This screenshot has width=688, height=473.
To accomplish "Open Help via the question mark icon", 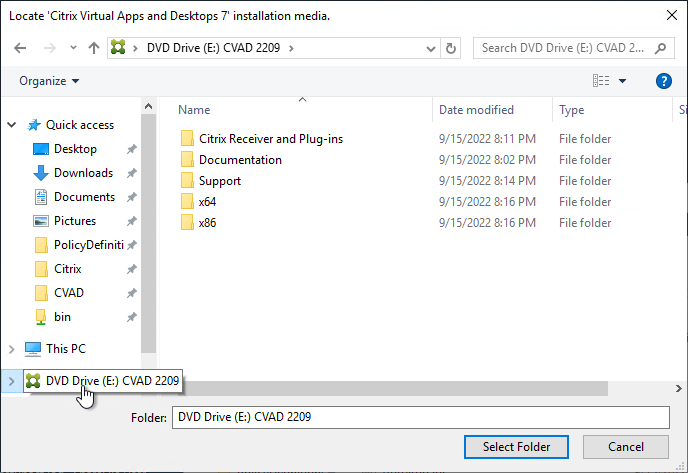I will (x=663, y=81).
